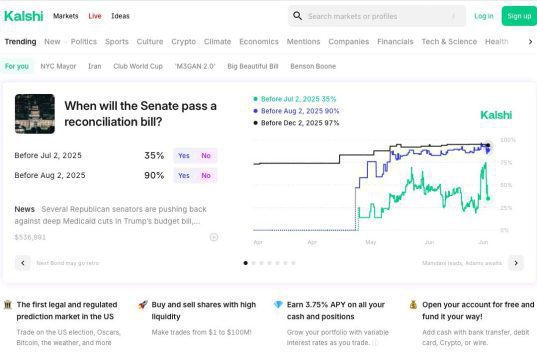Image resolution: width=537 pixels, height=360 pixels.
Task: Open the Live menu item
Action: [95, 16]
